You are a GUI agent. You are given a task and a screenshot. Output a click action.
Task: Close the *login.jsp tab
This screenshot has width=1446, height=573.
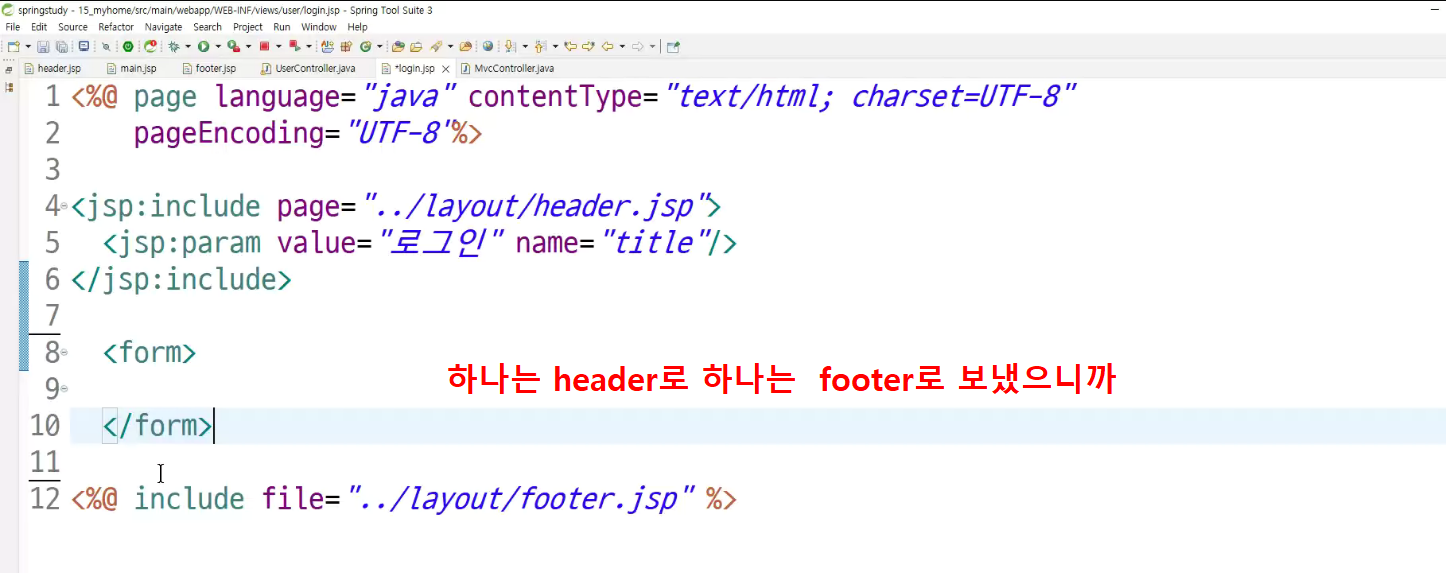[x=444, y=68]
